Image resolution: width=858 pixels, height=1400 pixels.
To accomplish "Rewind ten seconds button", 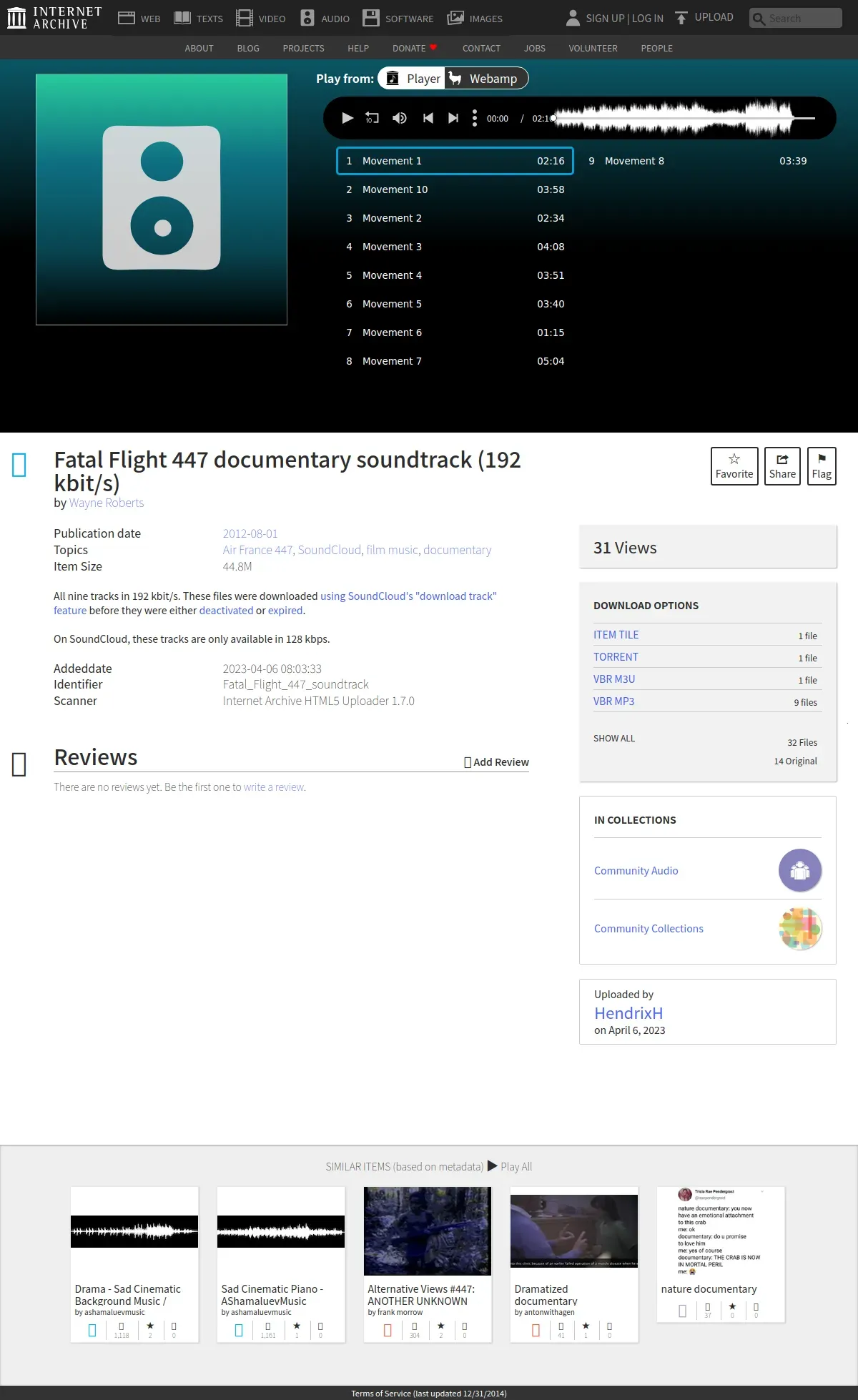I will click(x=372, y=118).
